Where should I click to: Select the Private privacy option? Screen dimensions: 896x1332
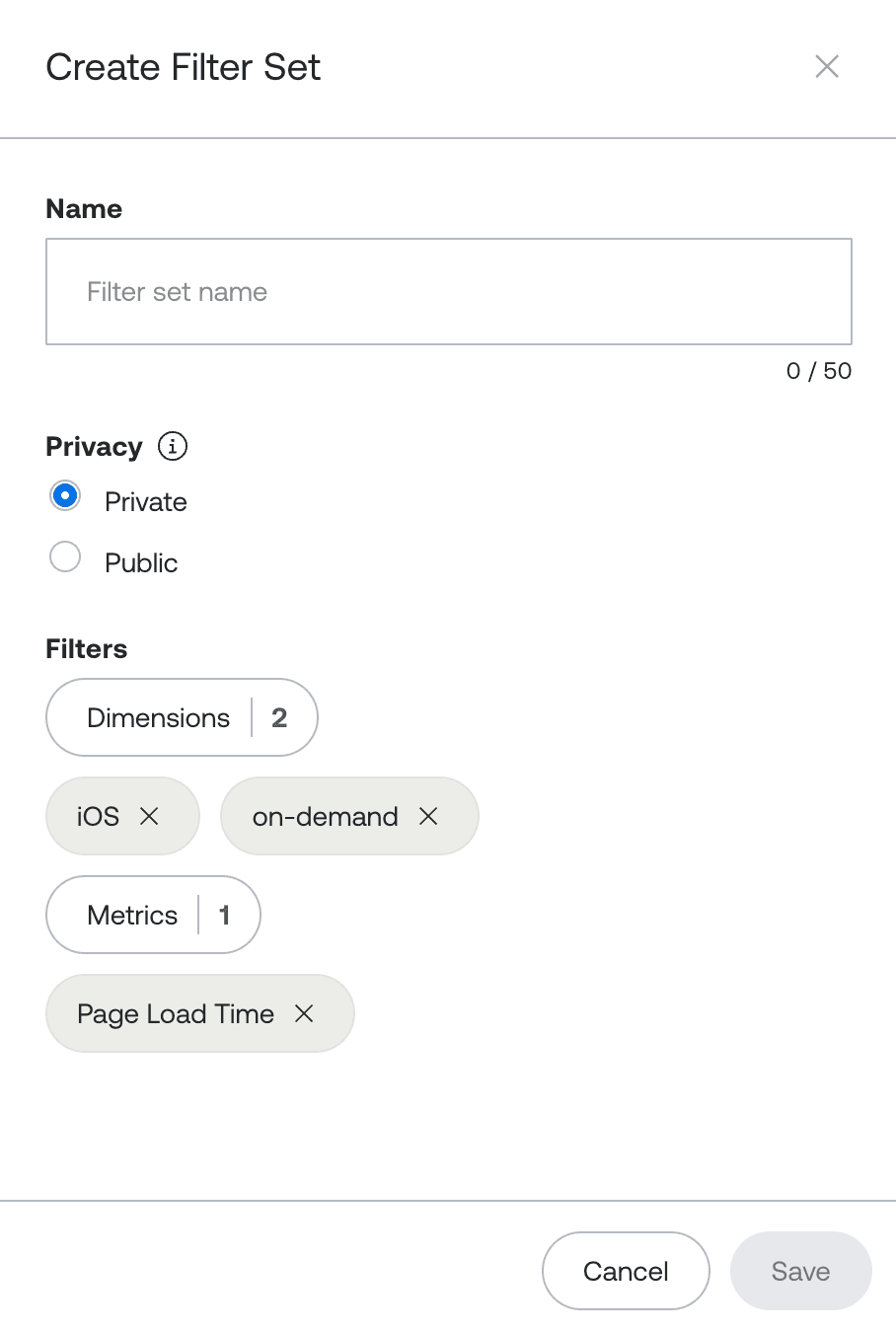[64, 495]
